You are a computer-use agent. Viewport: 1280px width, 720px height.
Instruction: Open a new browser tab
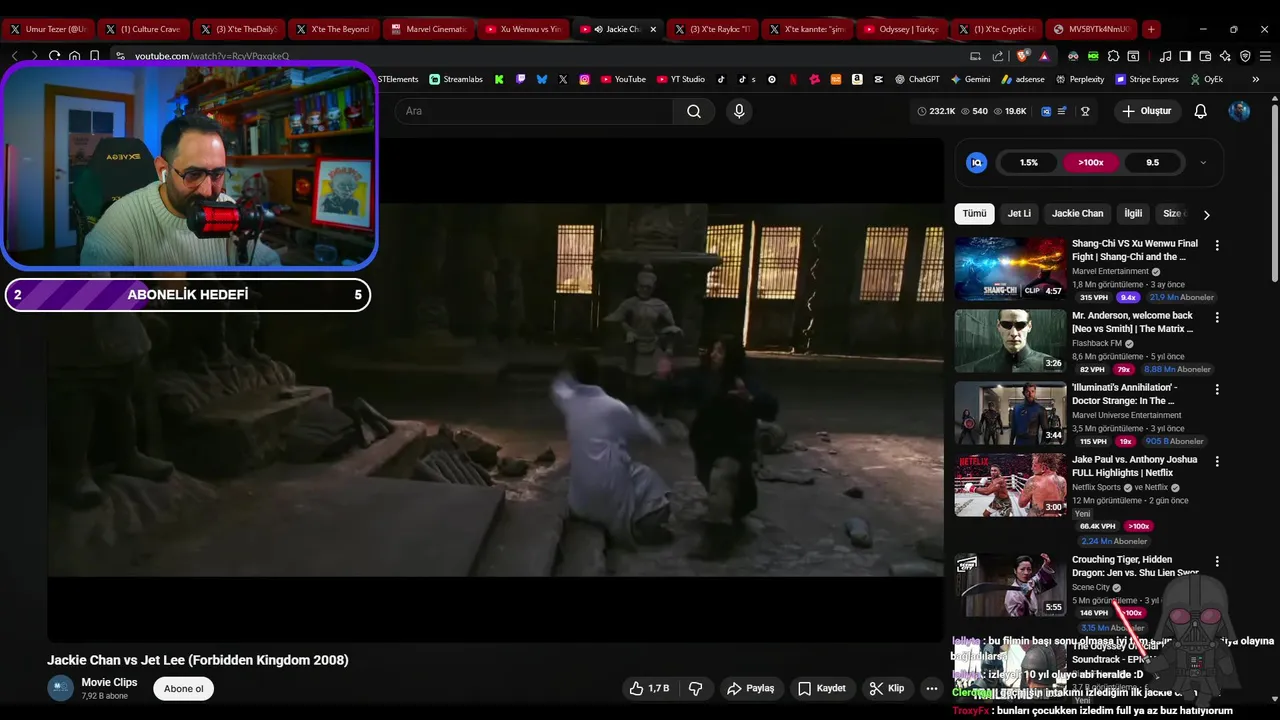click(x=1151, y=29)
